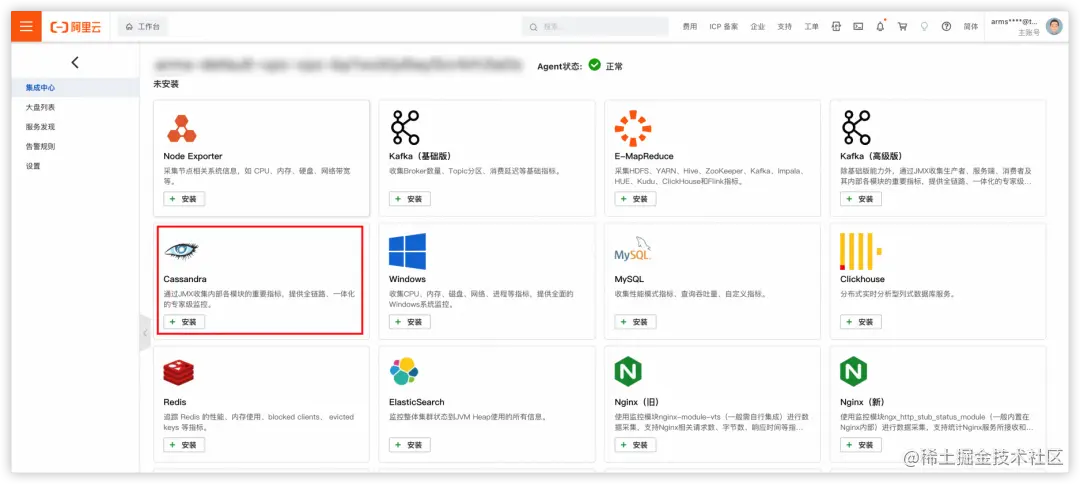
Task: Click the E-MapReduce icon
Action: pos(633,128)
